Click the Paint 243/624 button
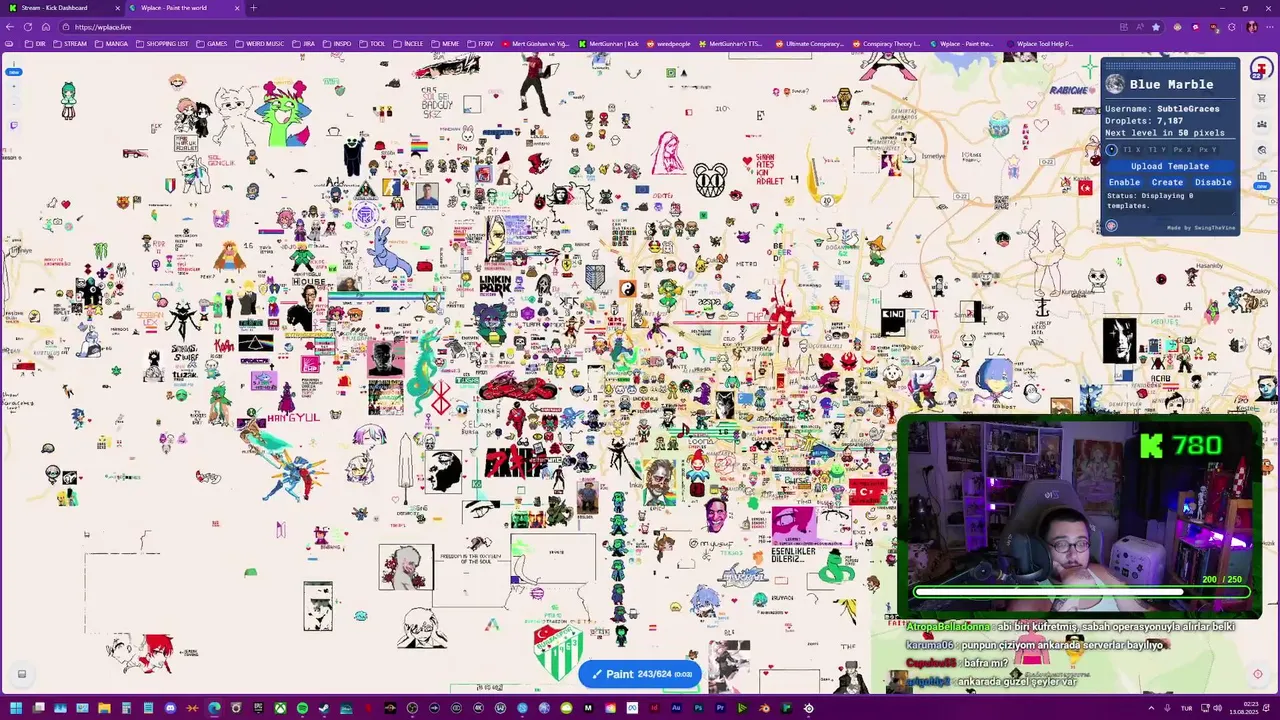Viewport: 1280px width, 720px height. click(x=639, y=674)
